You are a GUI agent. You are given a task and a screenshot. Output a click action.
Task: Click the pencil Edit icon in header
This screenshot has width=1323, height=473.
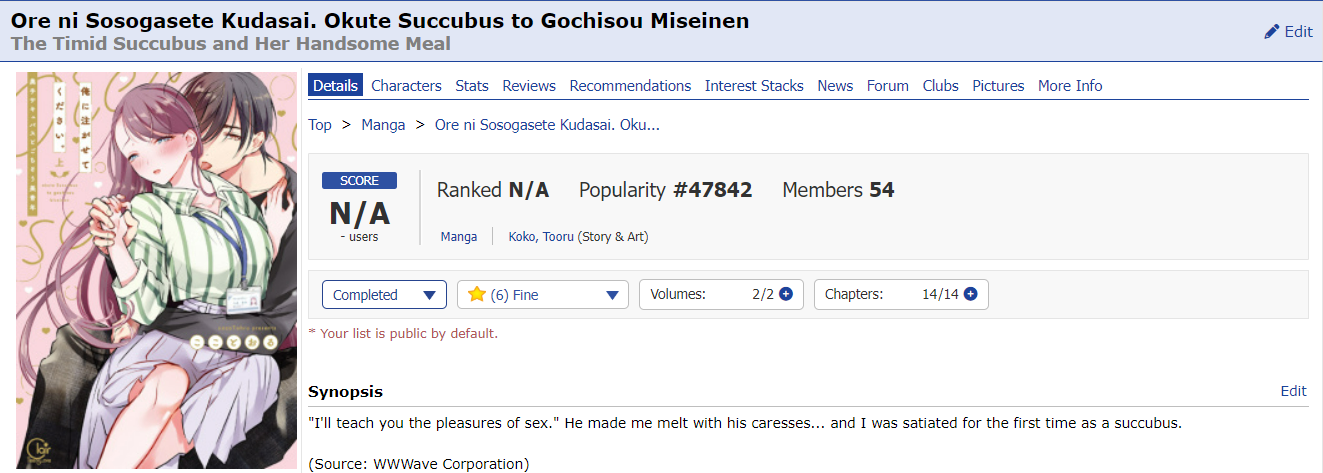pyautogui.click(x=1272, y=32)
